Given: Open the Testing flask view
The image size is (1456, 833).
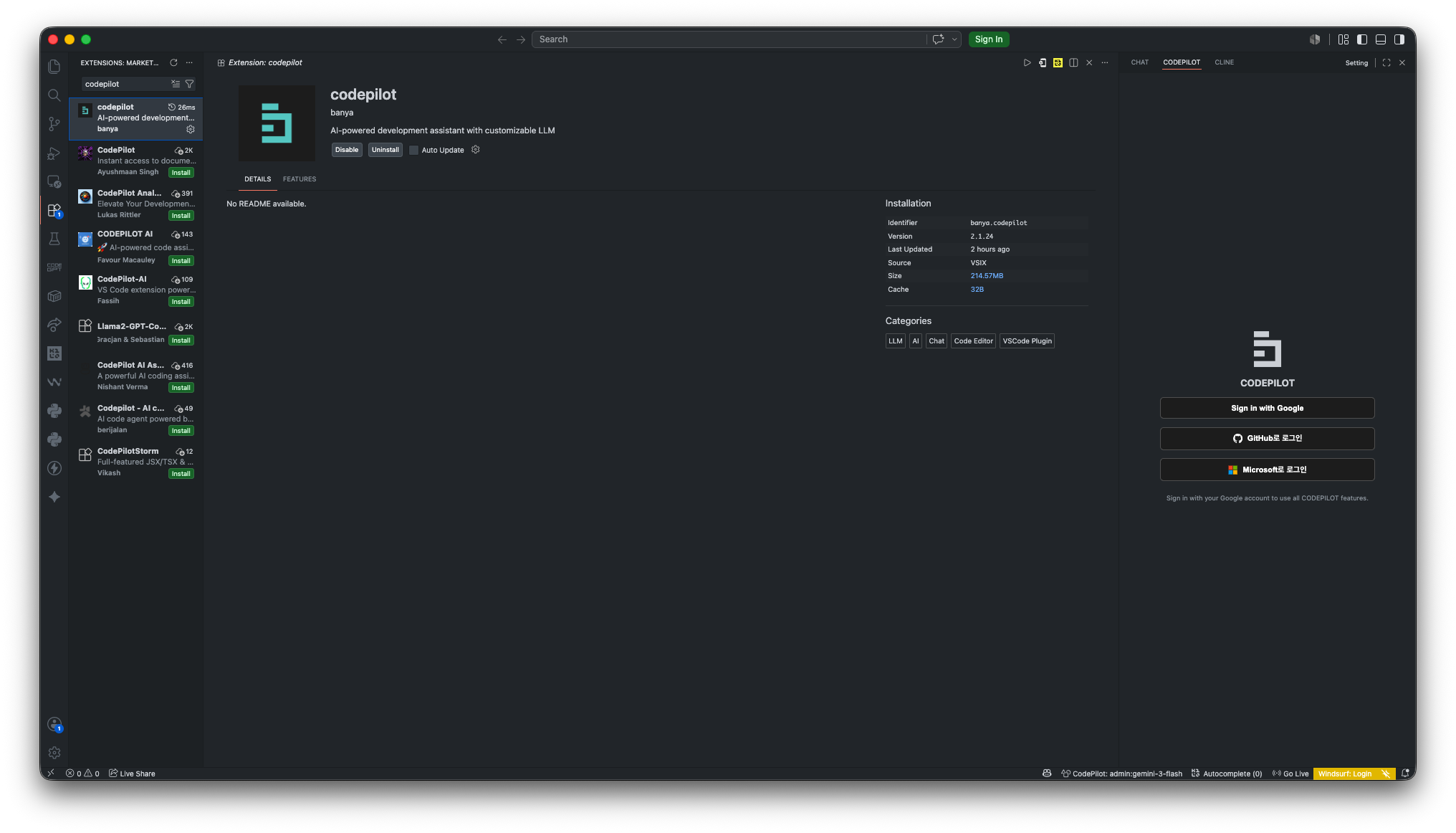Looking at the screenshot, I should point(54,239).
